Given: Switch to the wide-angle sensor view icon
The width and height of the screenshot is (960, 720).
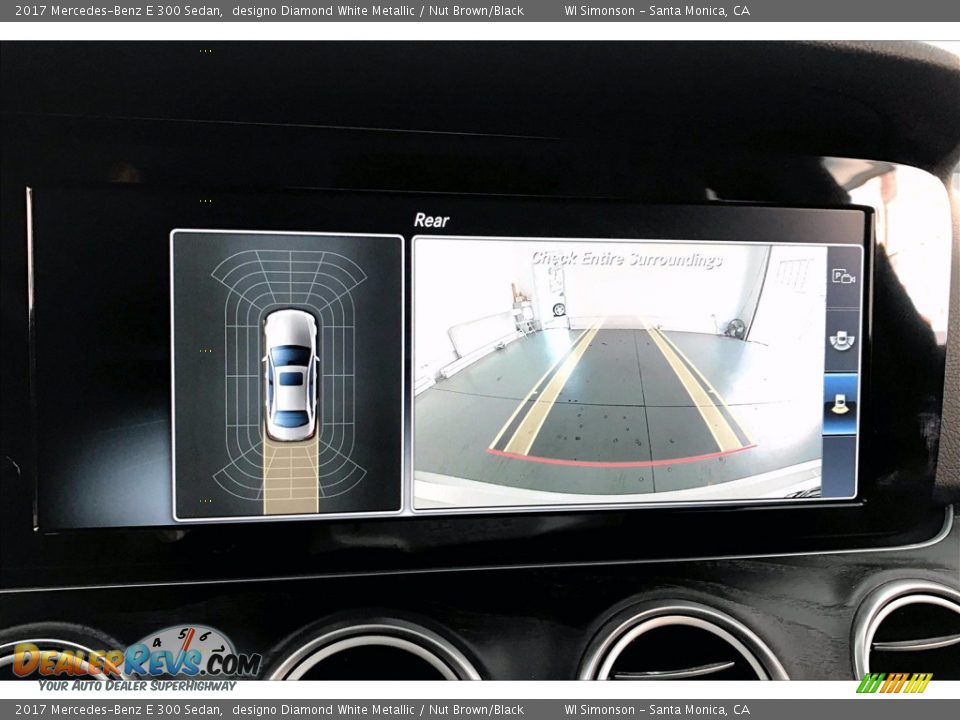Looking at the screenshot, I should coord(842,340).
